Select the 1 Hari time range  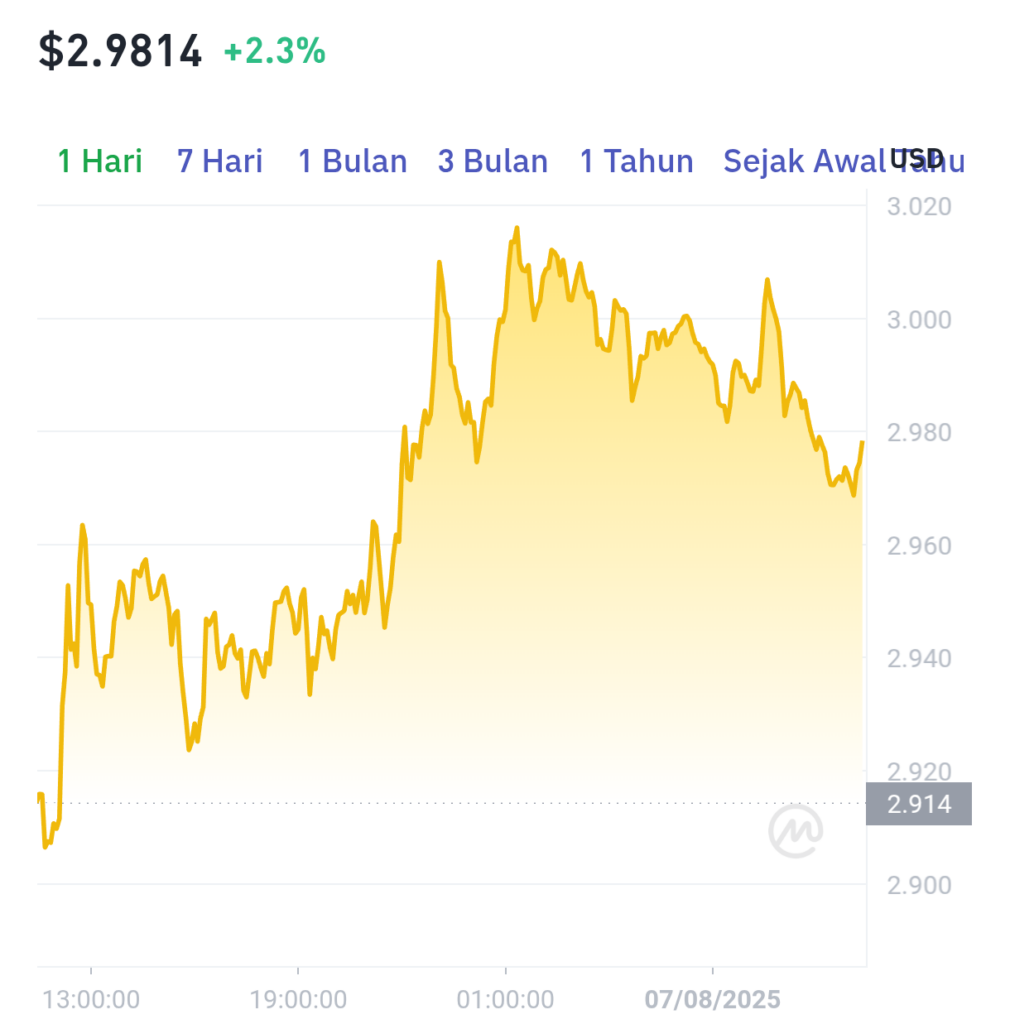pos(100,161)
